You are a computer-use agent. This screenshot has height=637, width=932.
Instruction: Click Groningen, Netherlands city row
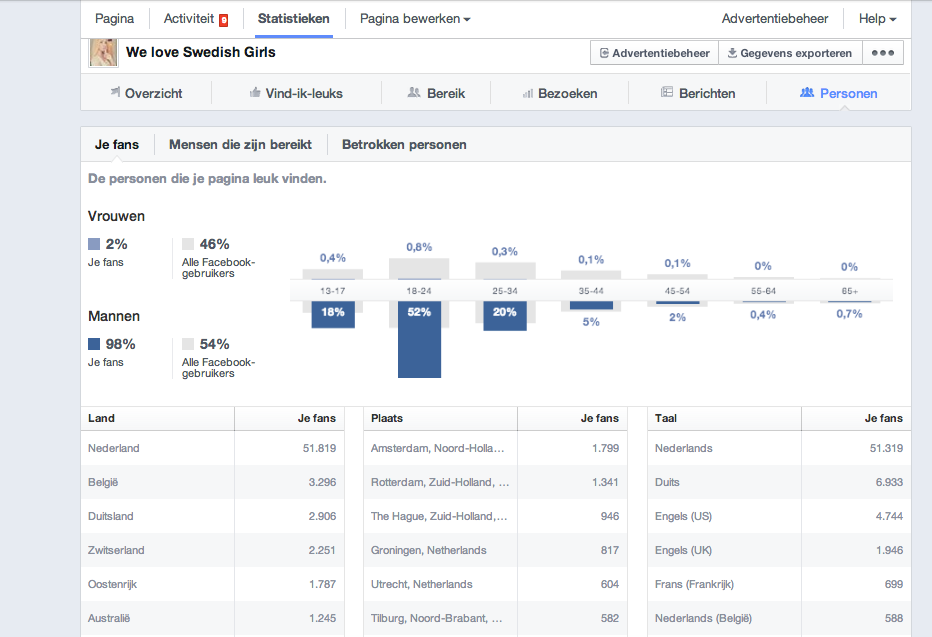click(x=495, y=550)
